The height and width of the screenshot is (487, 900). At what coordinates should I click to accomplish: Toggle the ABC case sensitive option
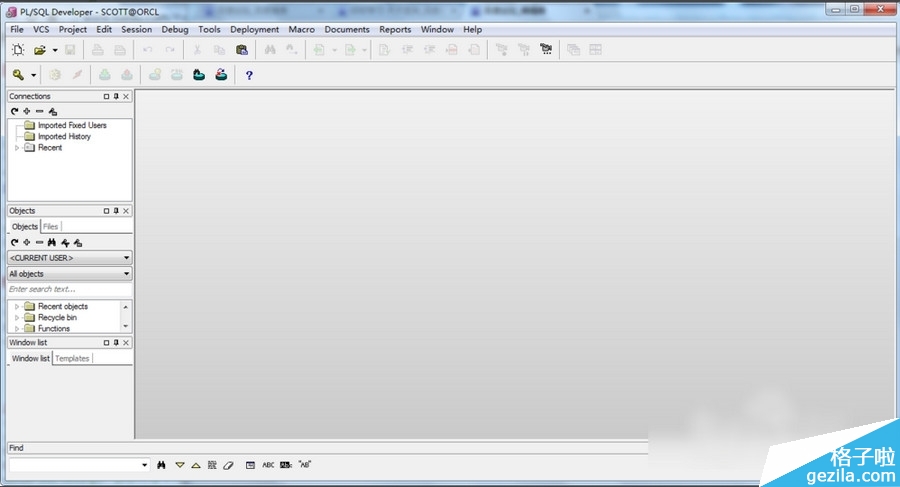coord(268,465)
